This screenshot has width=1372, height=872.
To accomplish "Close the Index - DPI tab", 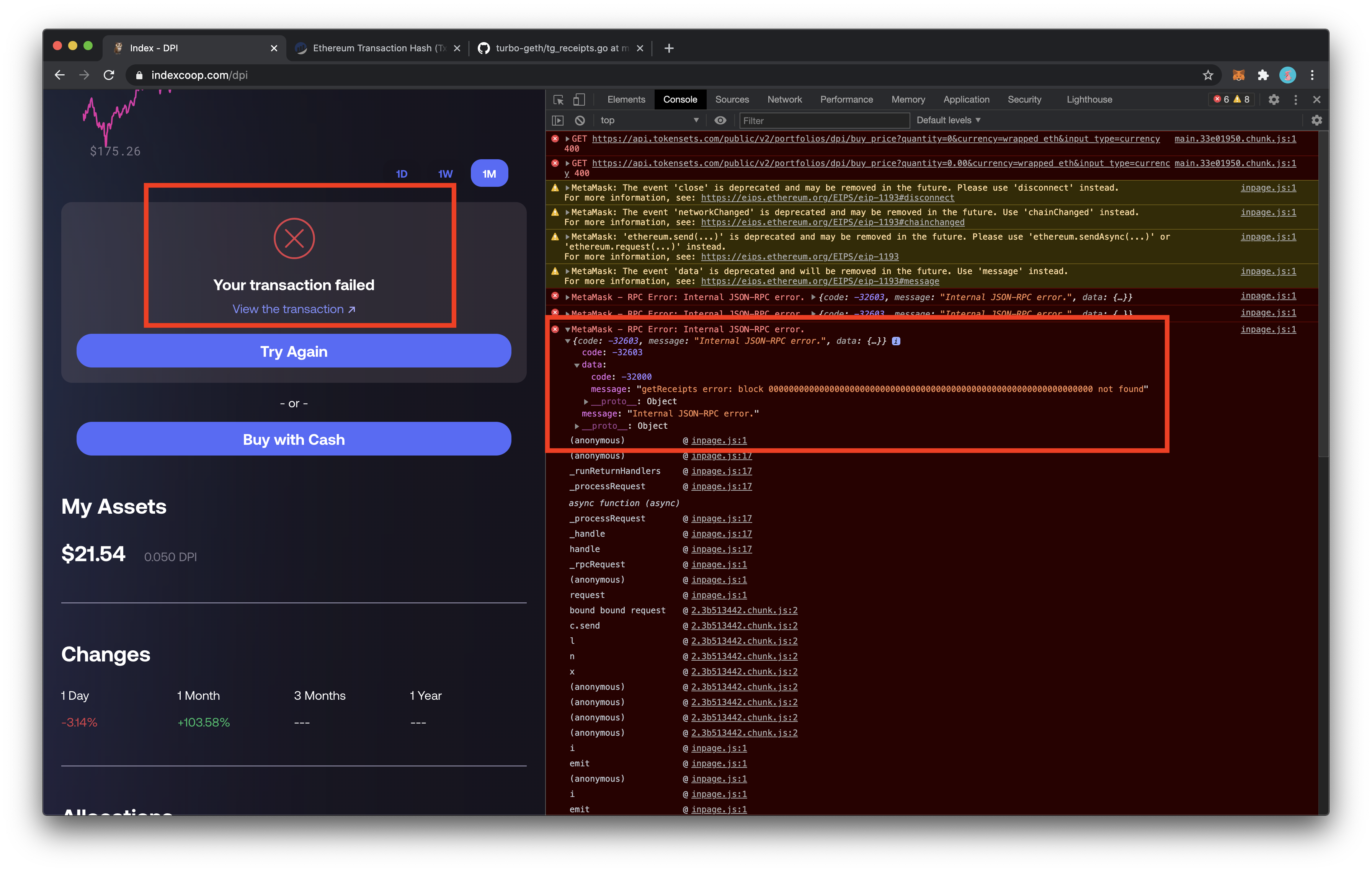I will click(274, 48).
